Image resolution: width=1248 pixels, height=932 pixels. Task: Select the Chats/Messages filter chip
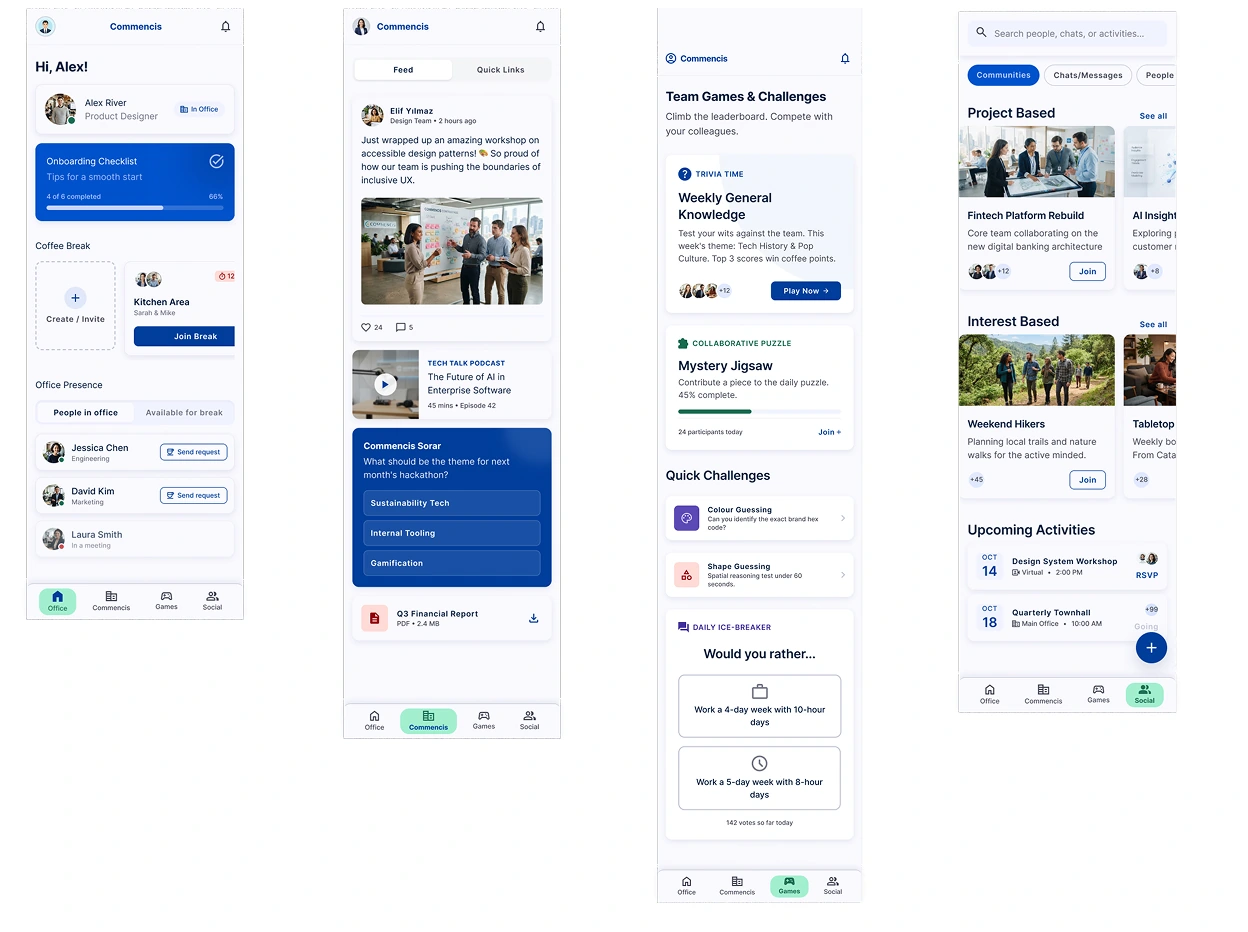1088,75
